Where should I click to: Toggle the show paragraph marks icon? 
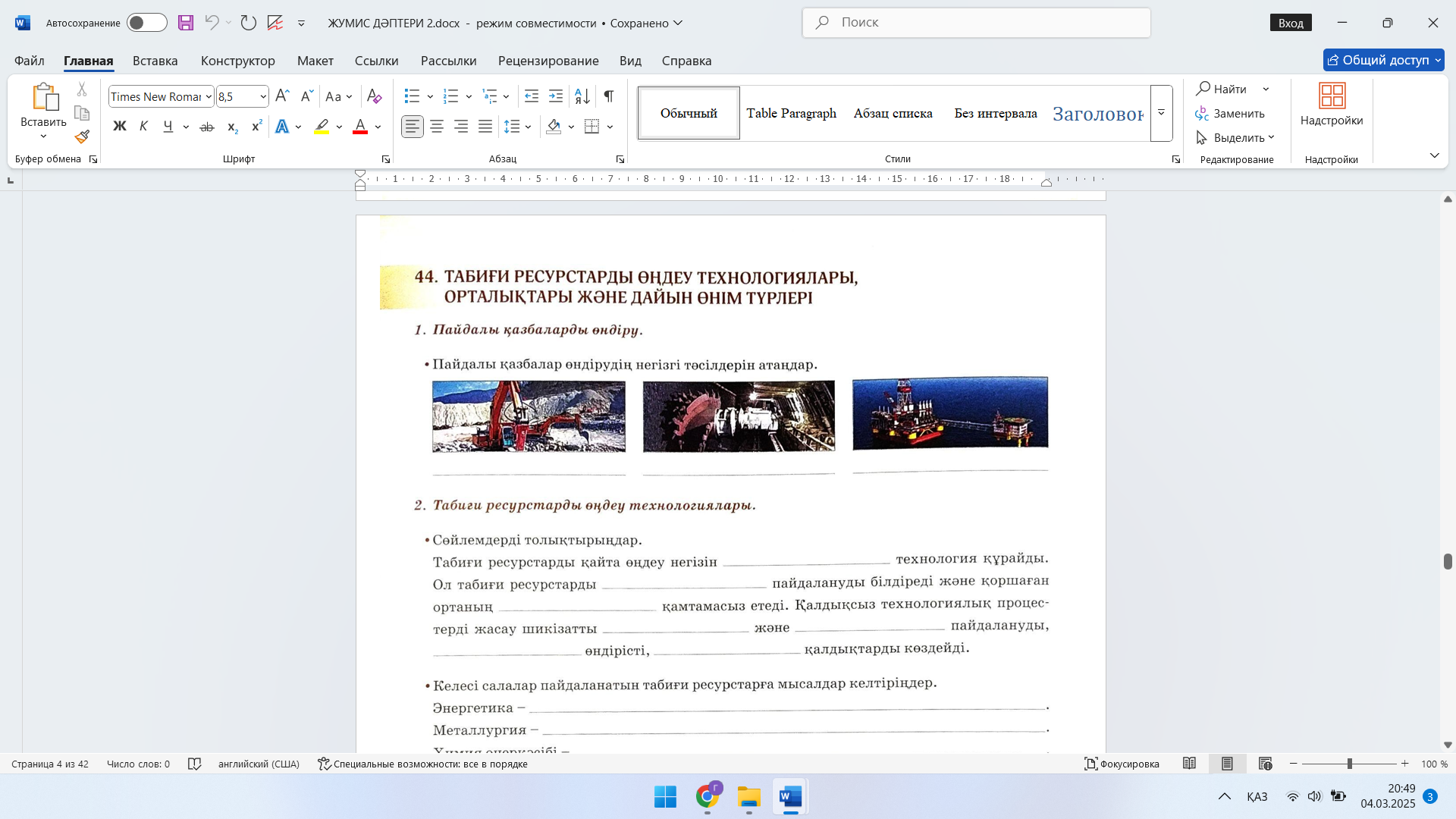(x=608, y=96)
